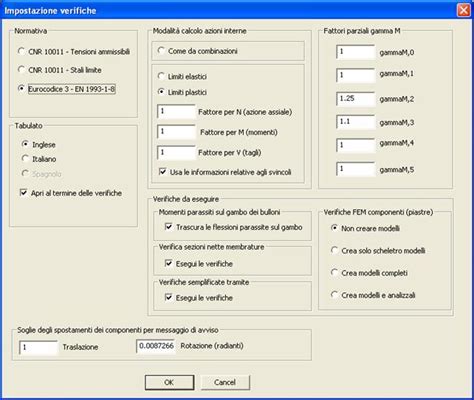
Task: Click the gammaM,3 field with 1.1
Action: tap(355, 122)
